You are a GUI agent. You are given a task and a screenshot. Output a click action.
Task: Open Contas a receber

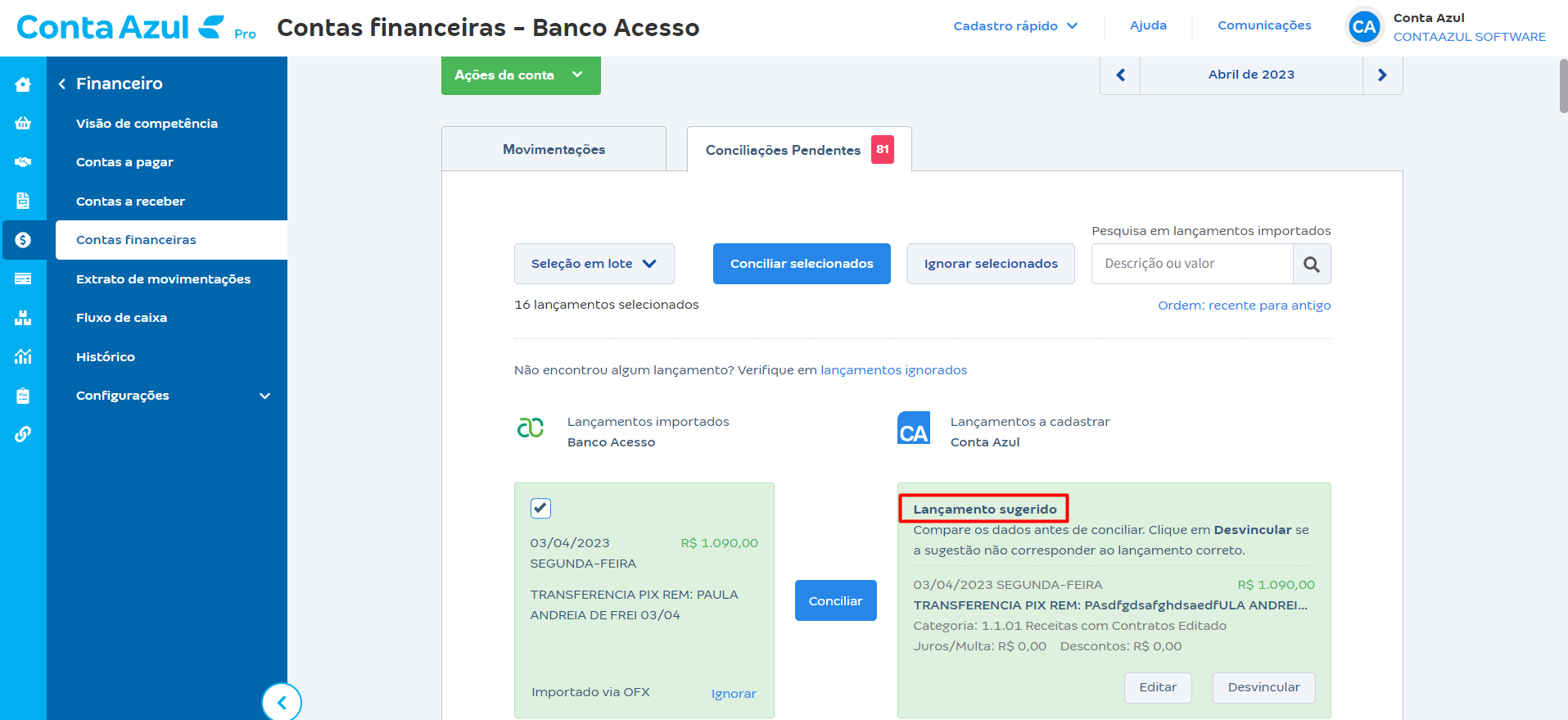(130, 202)
